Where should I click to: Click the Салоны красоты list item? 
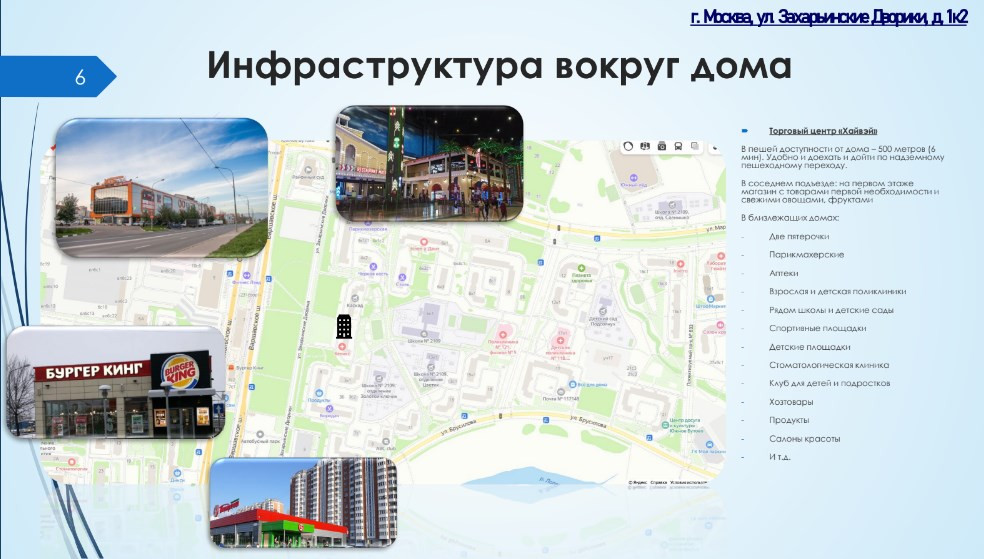click(x=805, y=439)
